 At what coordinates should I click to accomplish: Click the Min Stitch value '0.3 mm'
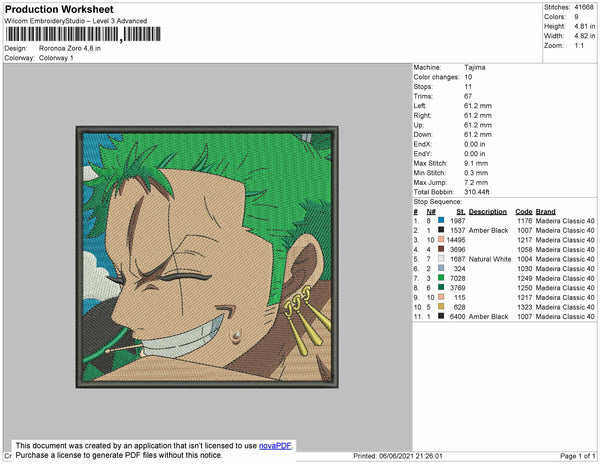(476, 173)
